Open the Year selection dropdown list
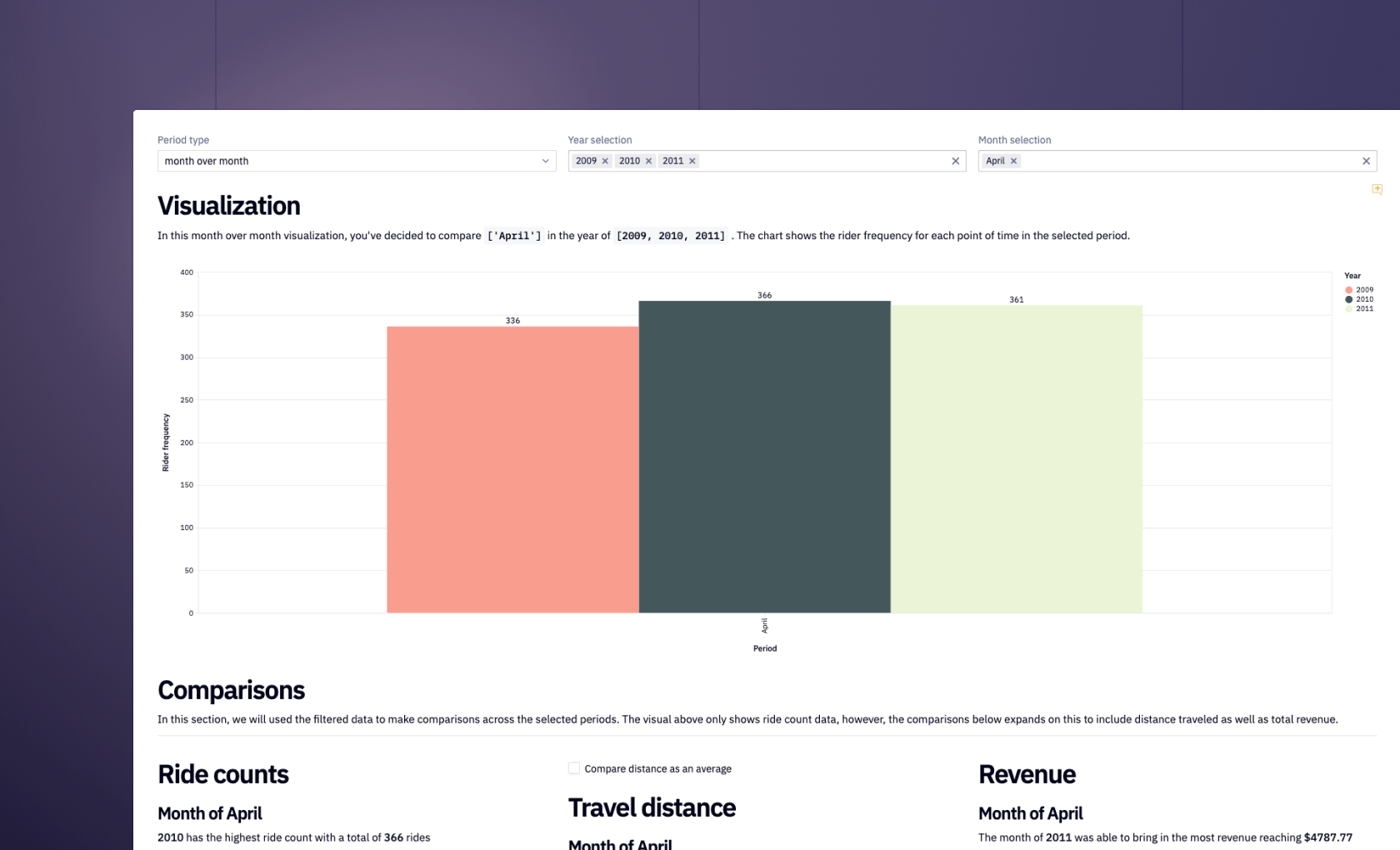1400x850 pixels. coord(817,161)
